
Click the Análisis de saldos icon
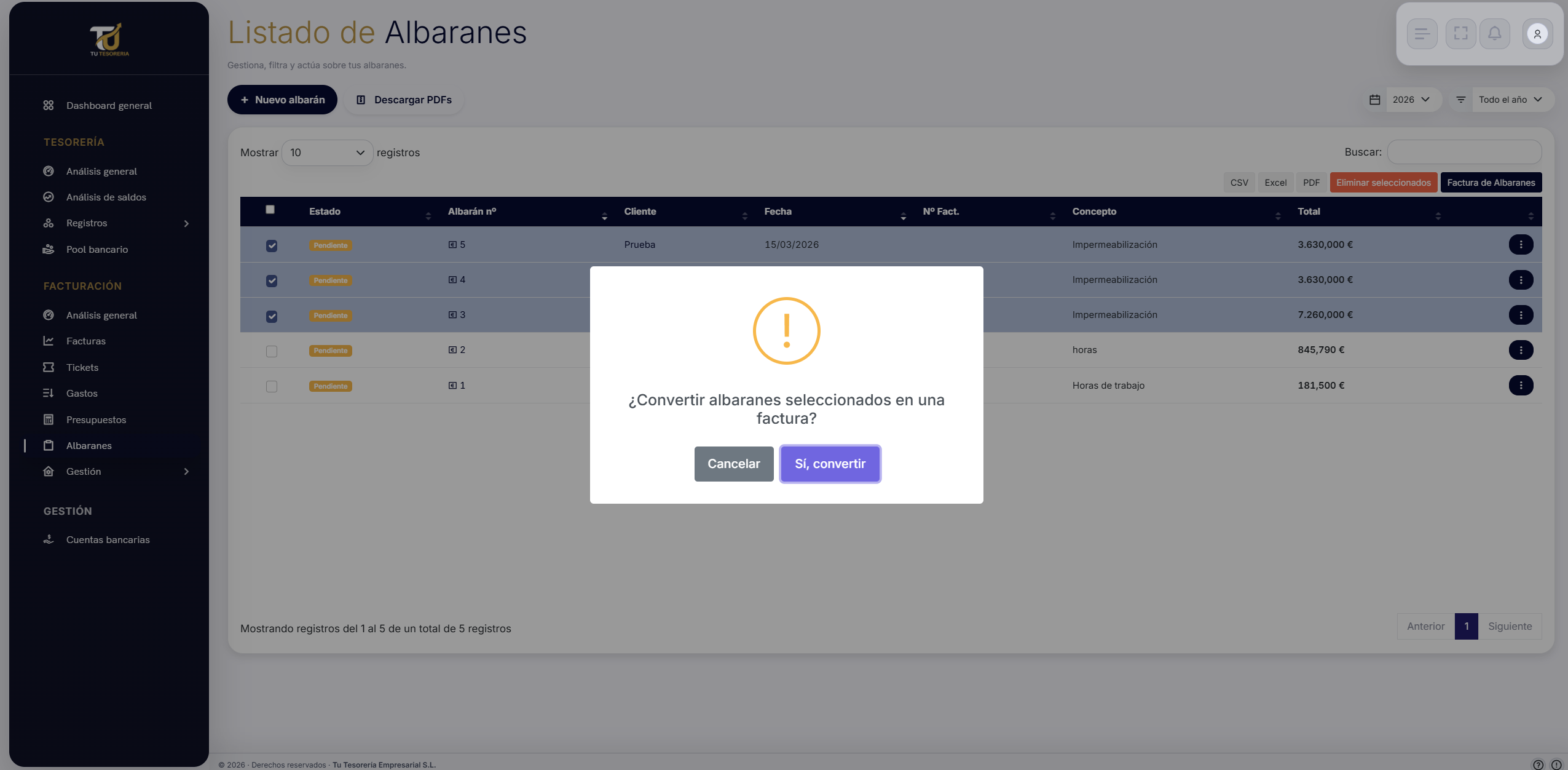pos(49,197)
